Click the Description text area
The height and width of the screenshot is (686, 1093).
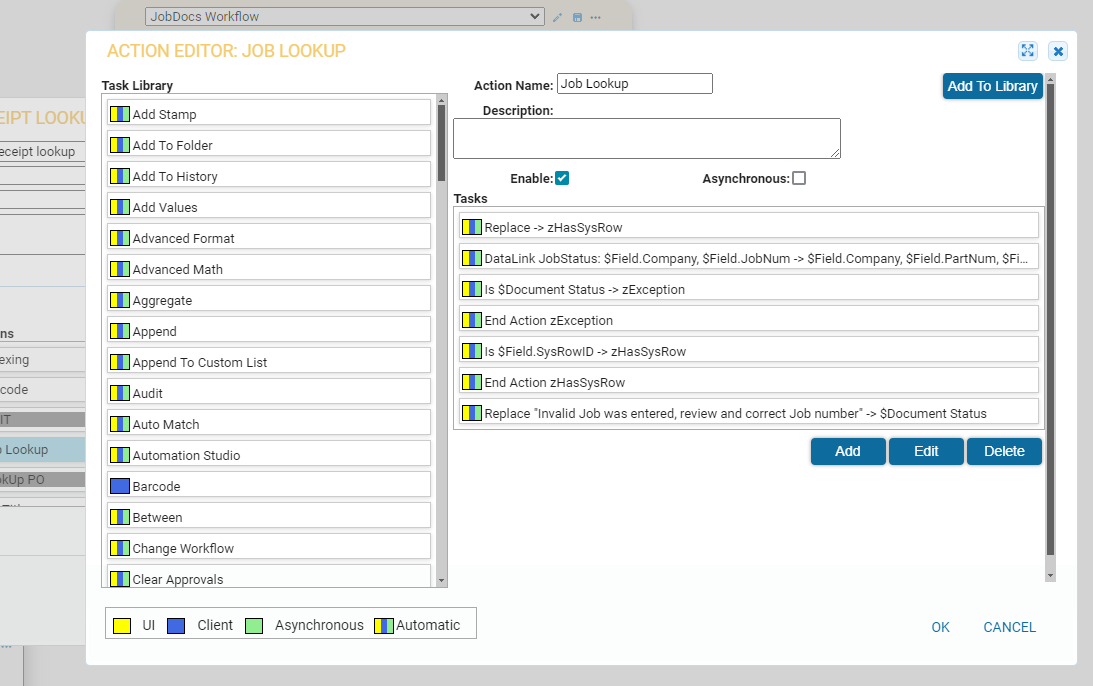(647, 138)
